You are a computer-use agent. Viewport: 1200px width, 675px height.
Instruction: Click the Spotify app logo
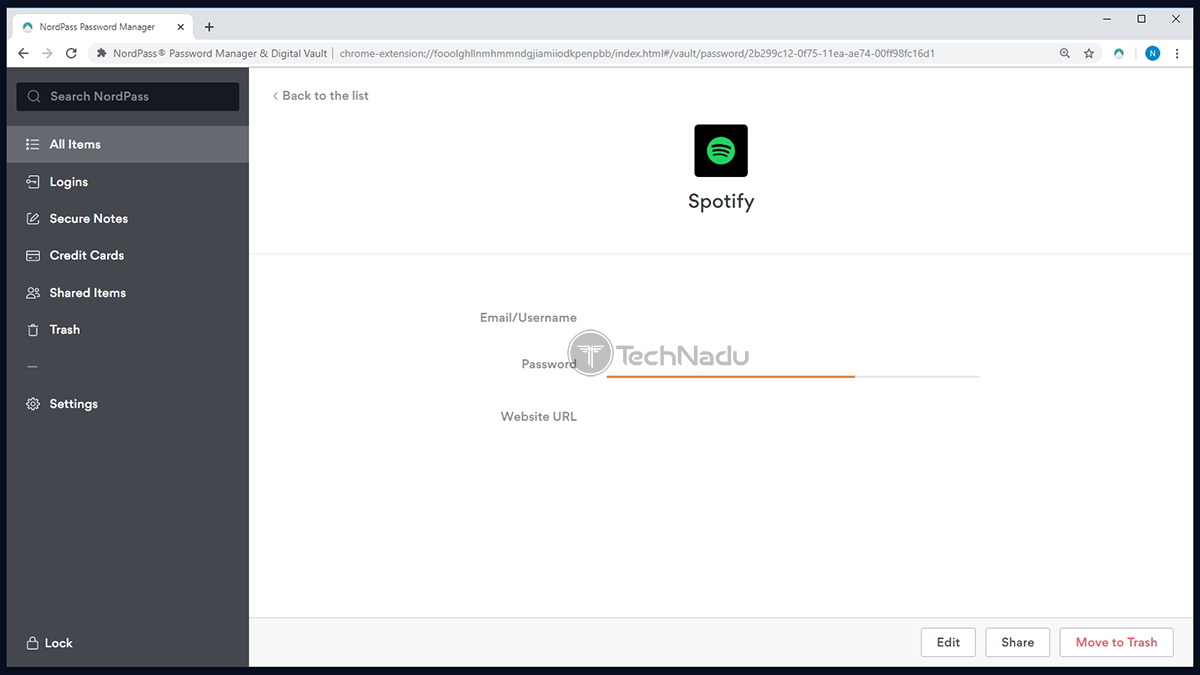721,151
